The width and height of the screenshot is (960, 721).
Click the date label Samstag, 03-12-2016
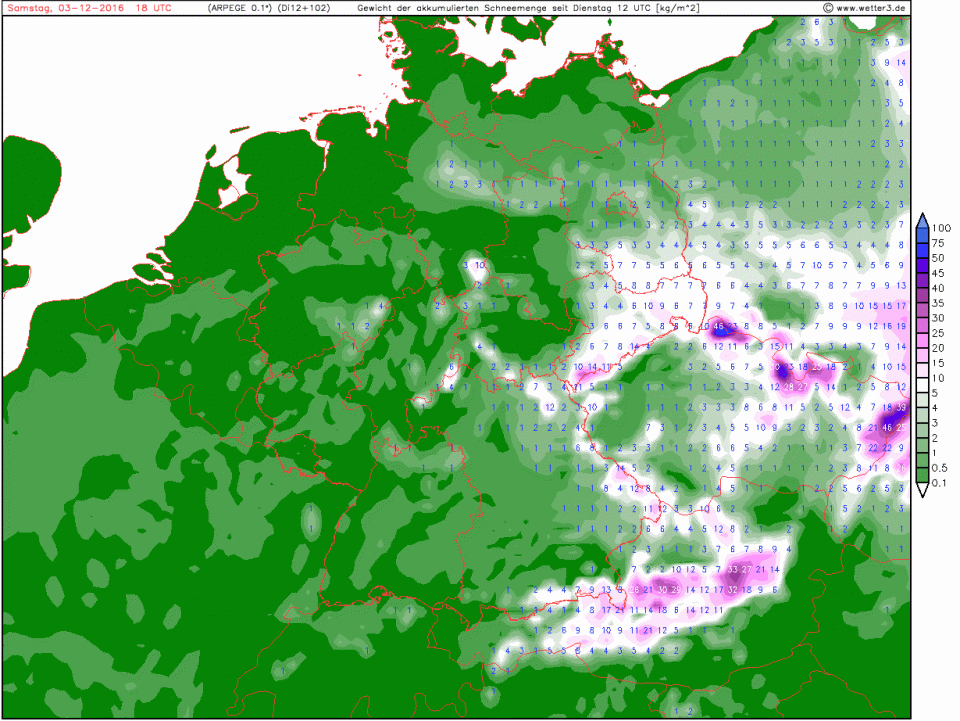[x=62, y=8]
